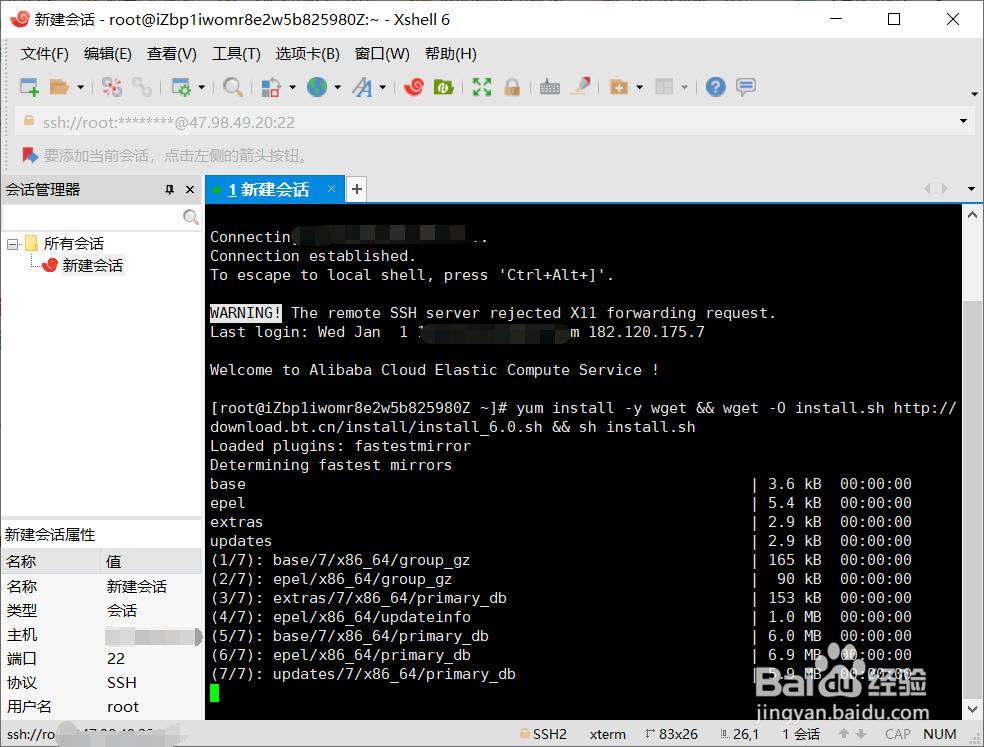The image size is (984, 747).
Task: Open the 编辑(E) menu
Action: coord(108,54)
